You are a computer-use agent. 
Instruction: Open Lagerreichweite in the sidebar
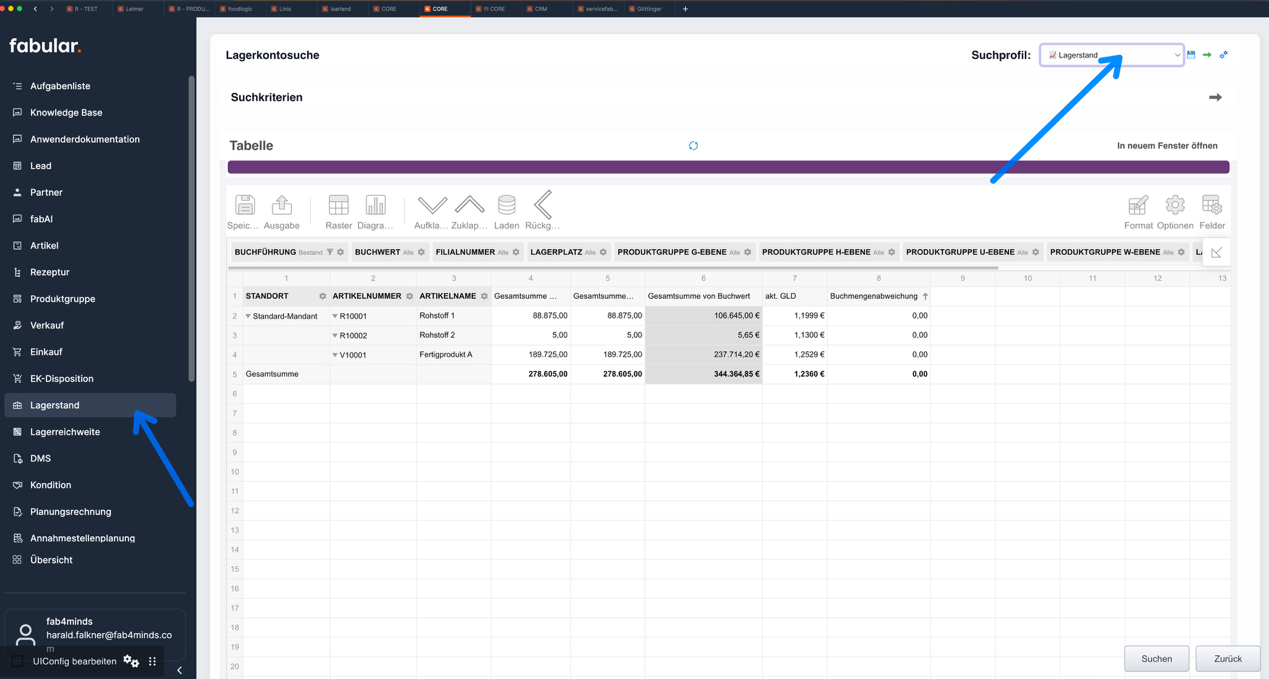click(65, 432)
